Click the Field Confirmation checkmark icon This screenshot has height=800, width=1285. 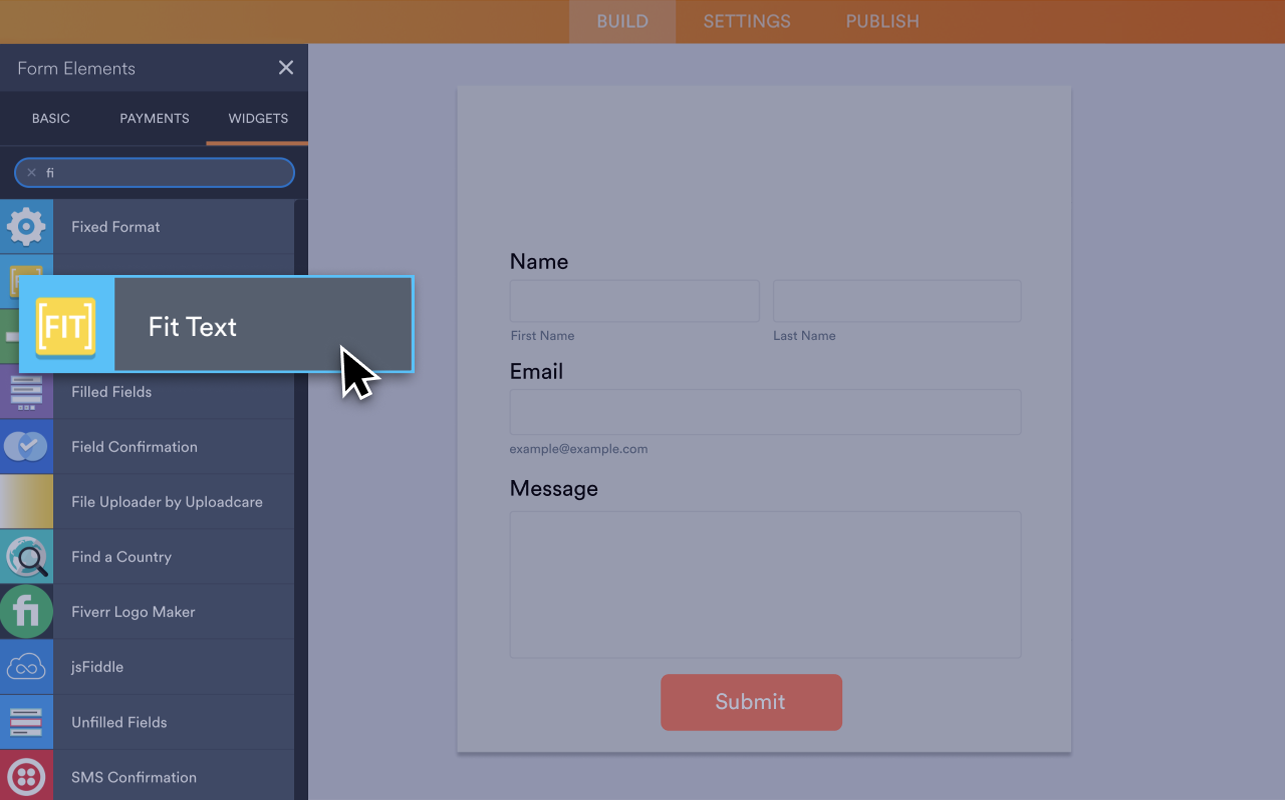(26, 446)
